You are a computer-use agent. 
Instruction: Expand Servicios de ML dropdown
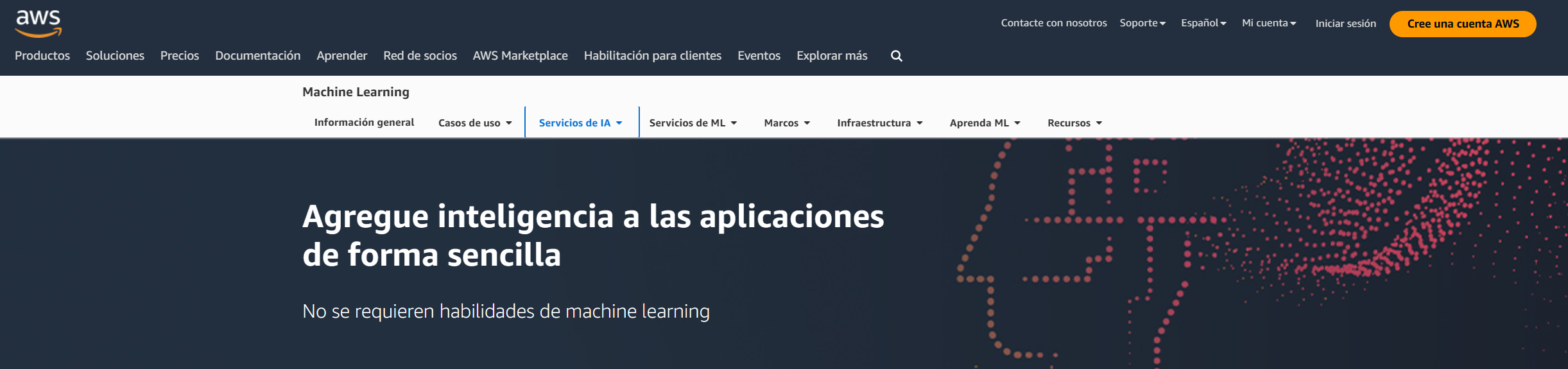coord(693,123)
